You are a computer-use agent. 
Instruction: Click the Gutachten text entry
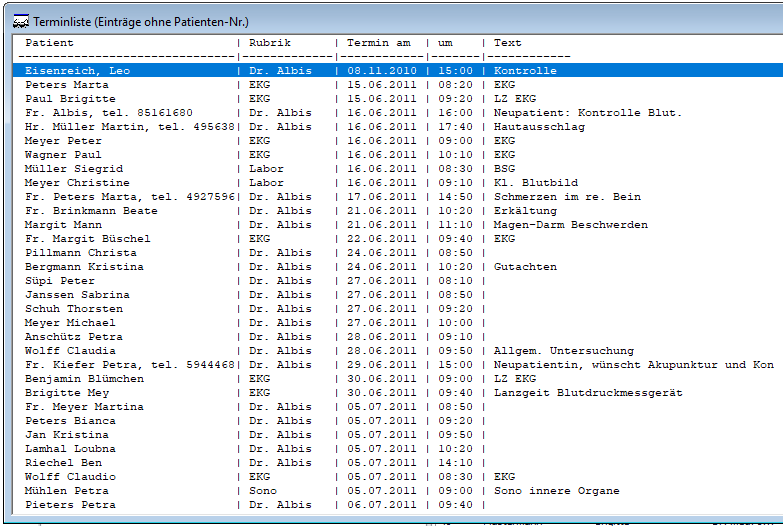[x=525, y=266]
